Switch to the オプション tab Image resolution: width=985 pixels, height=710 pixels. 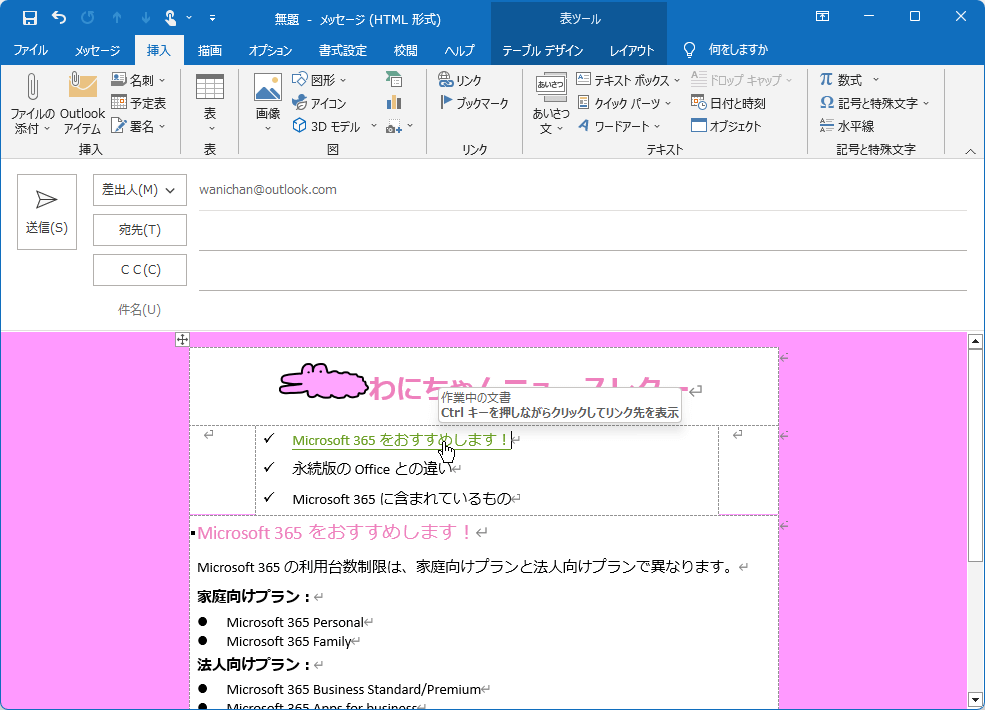click(x=270, y=50)
